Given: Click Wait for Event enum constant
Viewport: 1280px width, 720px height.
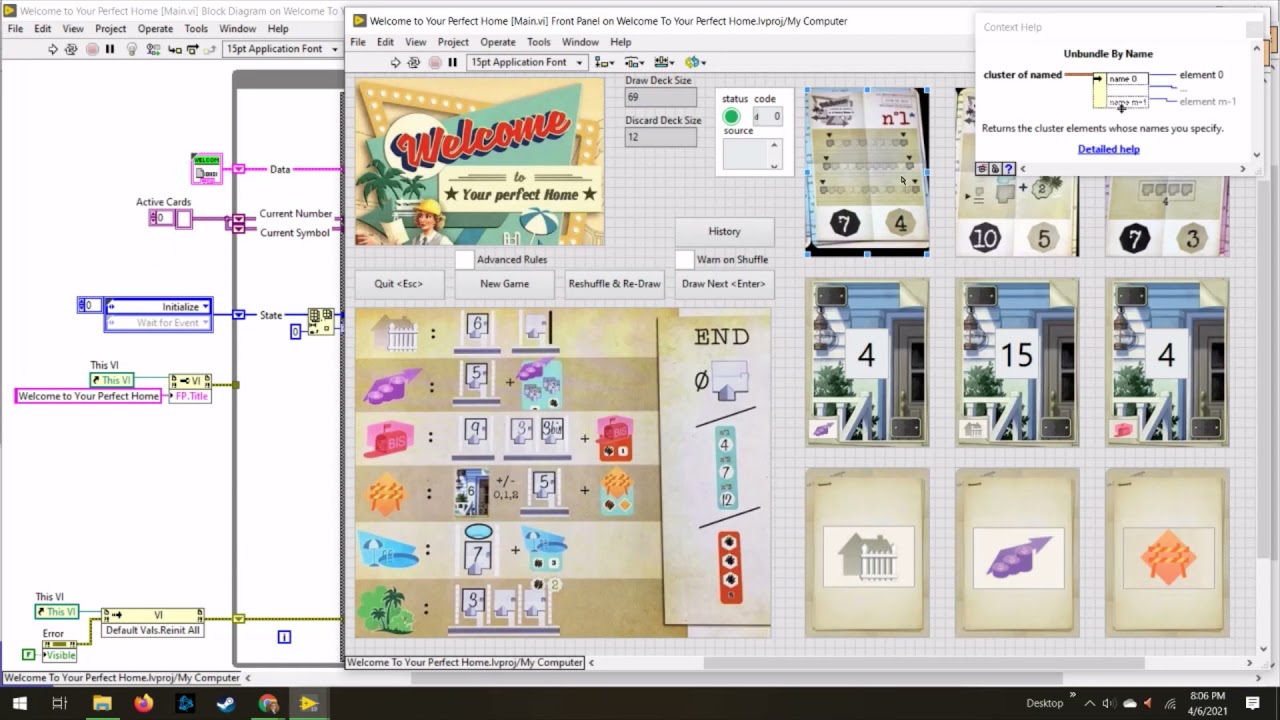Looking at the screenshot, I should (159, 322).
